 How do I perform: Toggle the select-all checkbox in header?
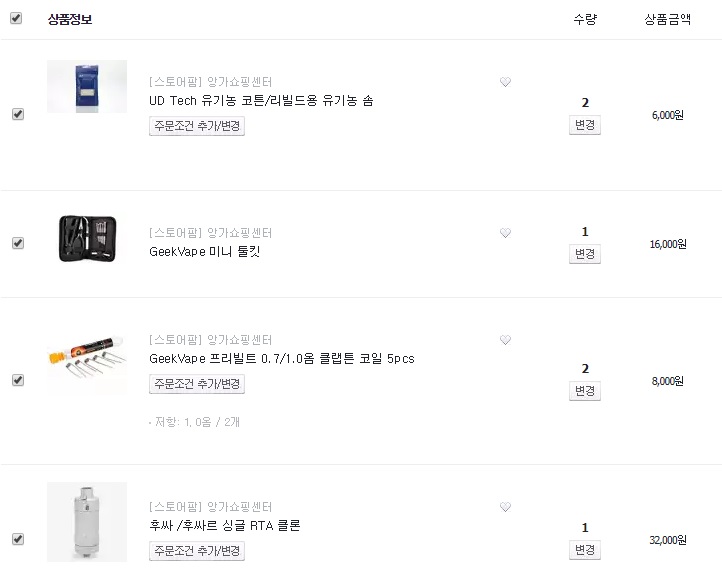(17, 18)
